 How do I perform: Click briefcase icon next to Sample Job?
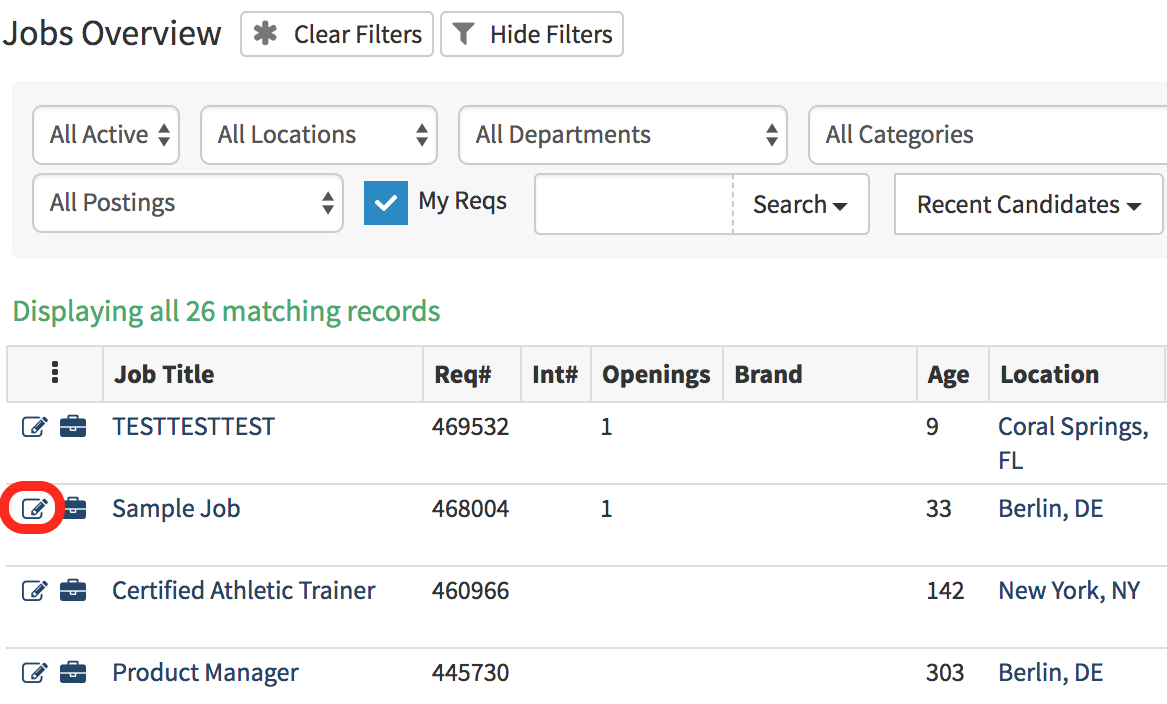pyautogui.click(x=75, y=509)
